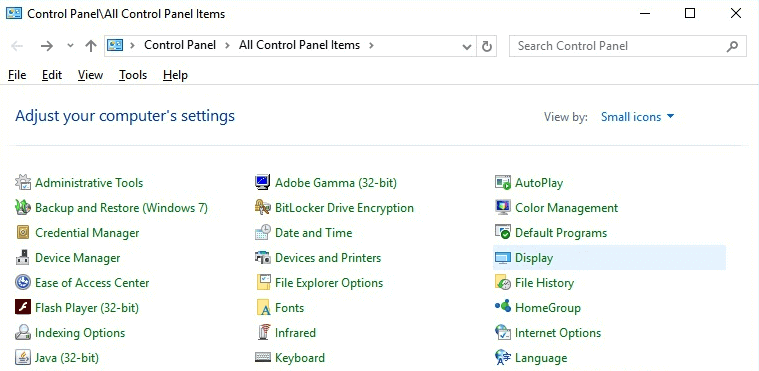The width and height of the screenshot is (759, 371).
Task: Open the Display link
Action: pos(534,258)
